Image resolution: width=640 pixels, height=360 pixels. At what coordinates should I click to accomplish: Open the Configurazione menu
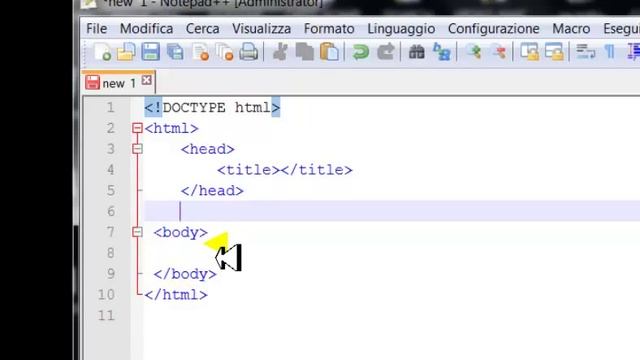point(493,29)
